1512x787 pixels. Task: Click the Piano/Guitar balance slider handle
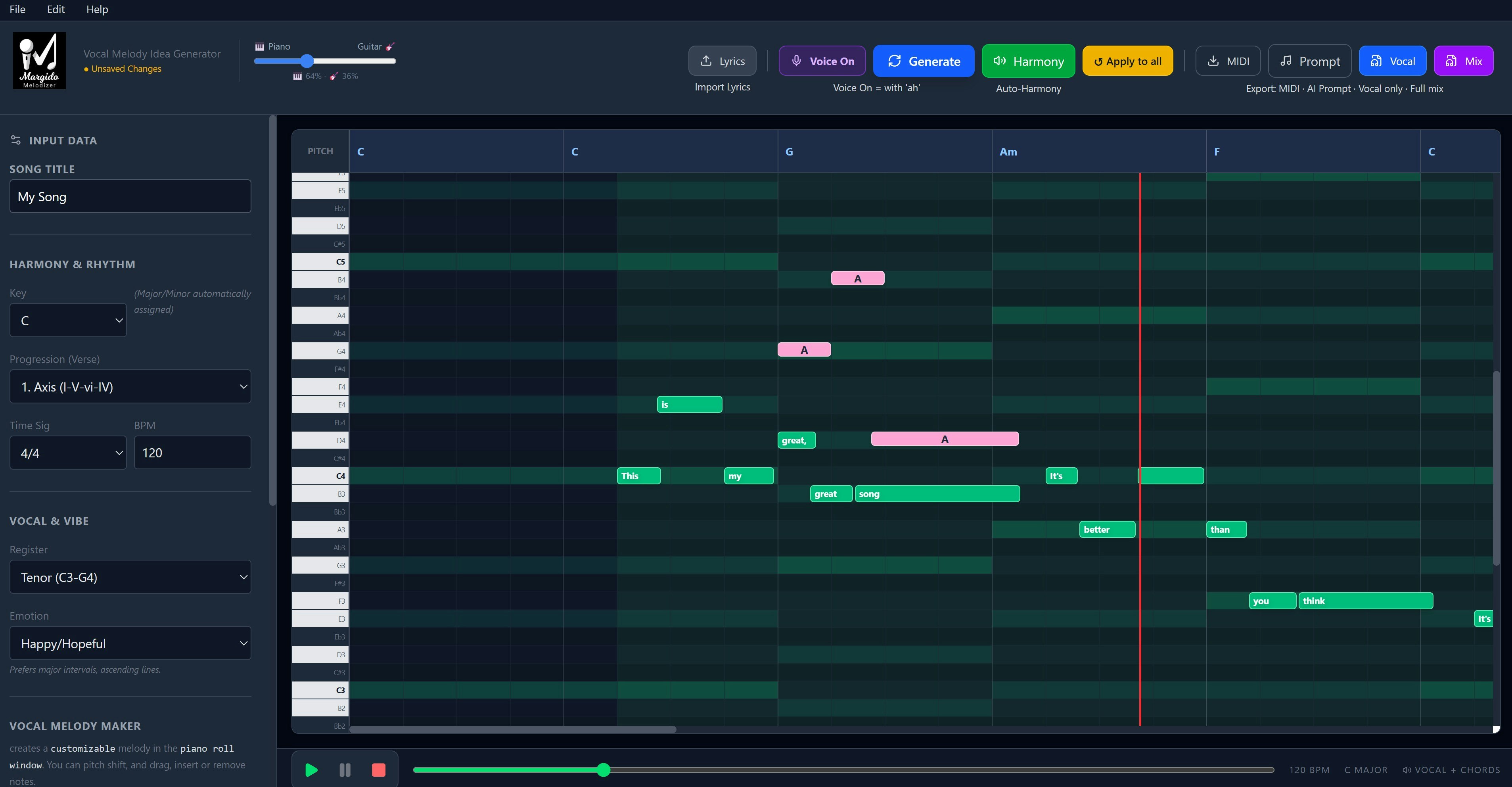(x=307, y=61)
